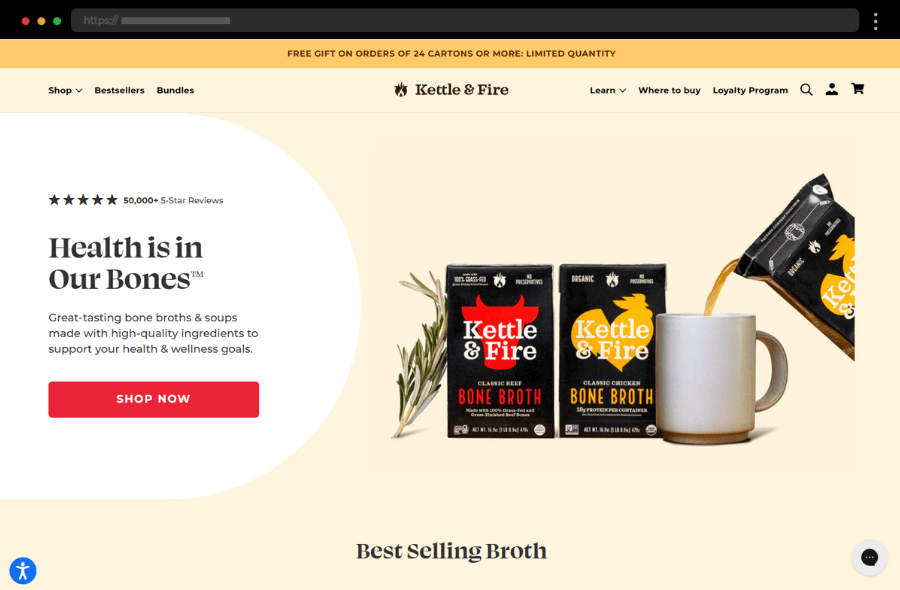900x590 pixels.
Task: Expand the Learn dropdown menu
Action: 608,90
